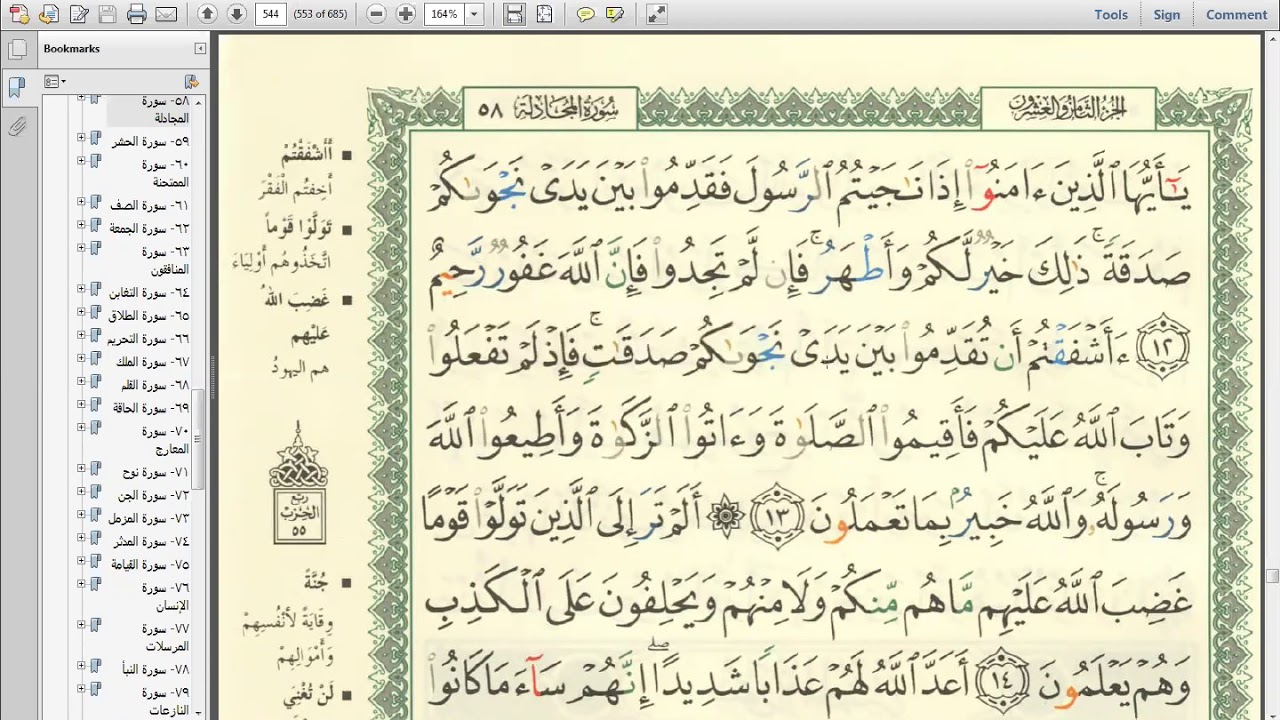Image resolution: width=1280 pixels, height=720 pixels.
Task: Open the bookmarks options menu dropdown
Action: 55,81
